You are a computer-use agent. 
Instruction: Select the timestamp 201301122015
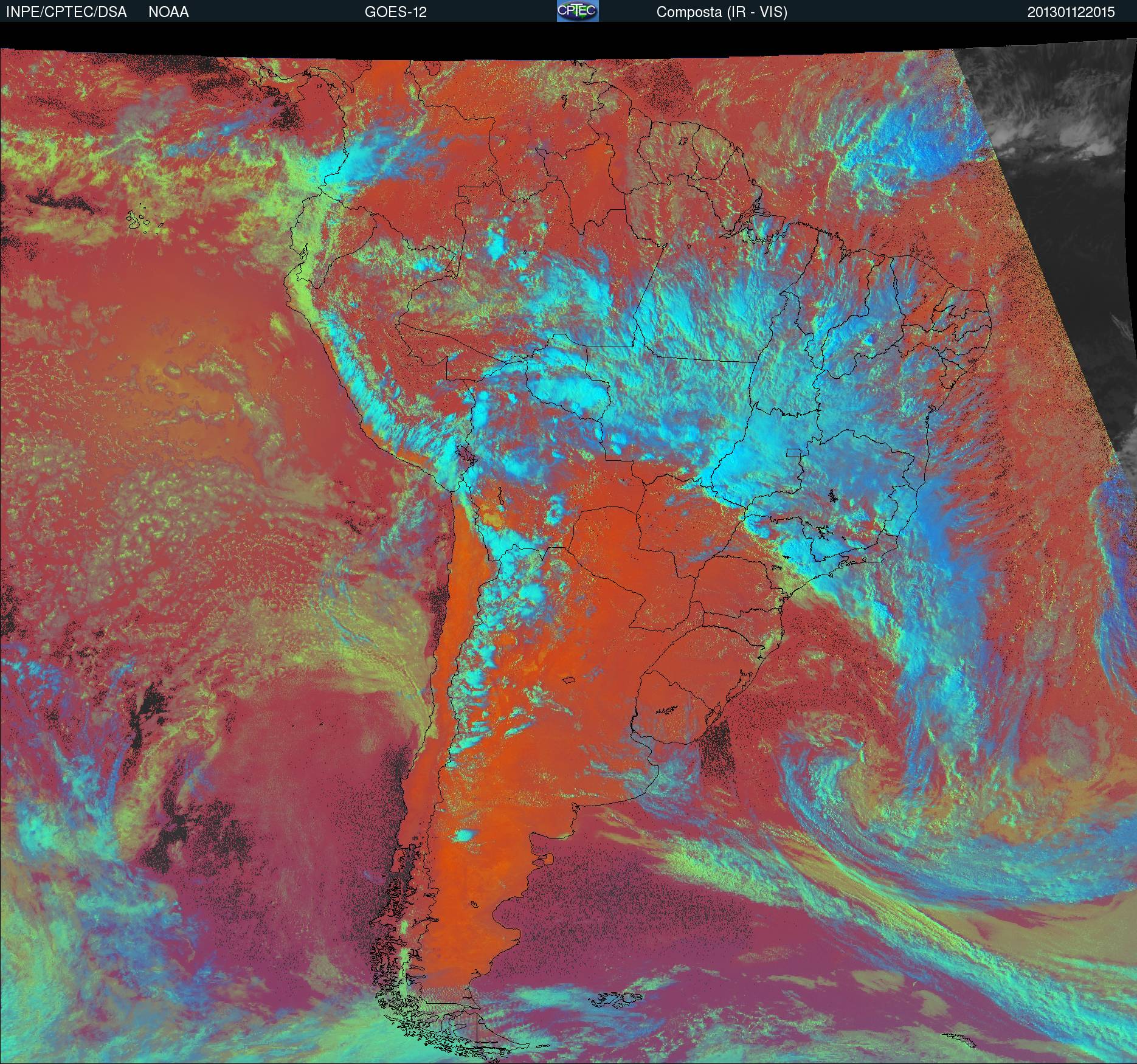point(1071,12)
